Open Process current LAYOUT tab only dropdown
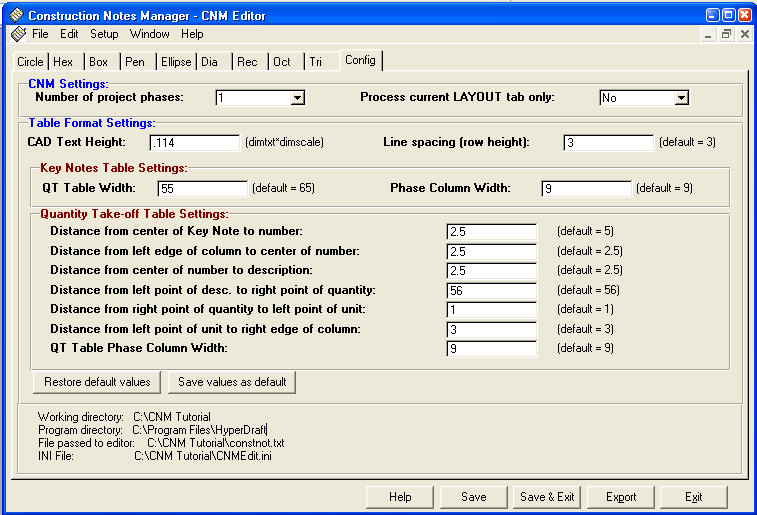The image size is (757, 515). 681,98
